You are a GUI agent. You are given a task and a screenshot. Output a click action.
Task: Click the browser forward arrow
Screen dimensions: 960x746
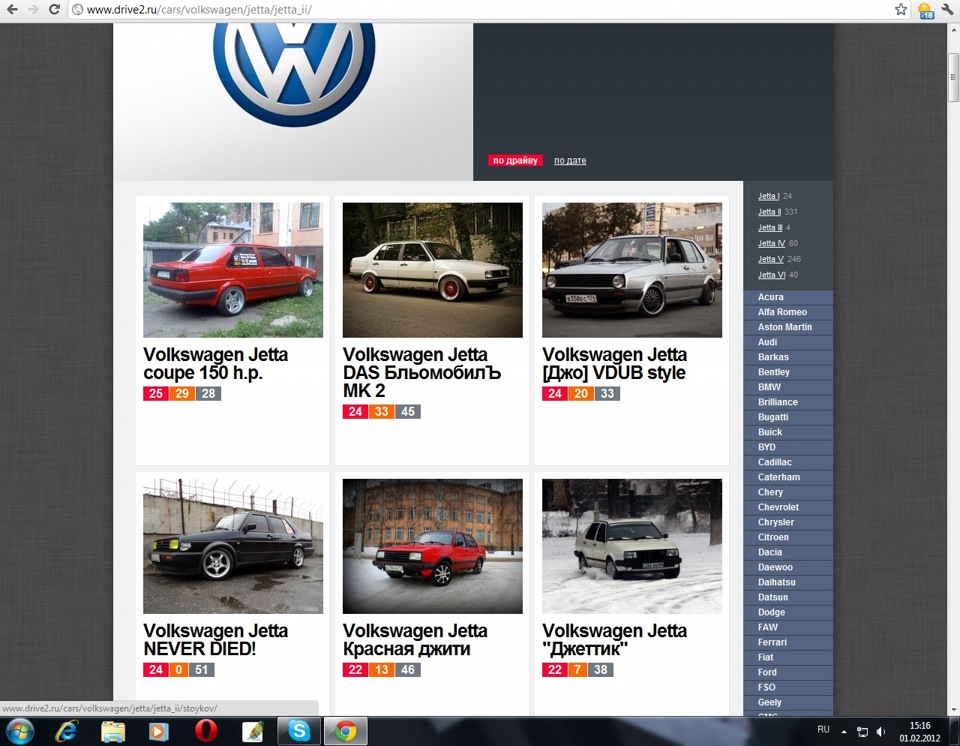click(32, 9)
